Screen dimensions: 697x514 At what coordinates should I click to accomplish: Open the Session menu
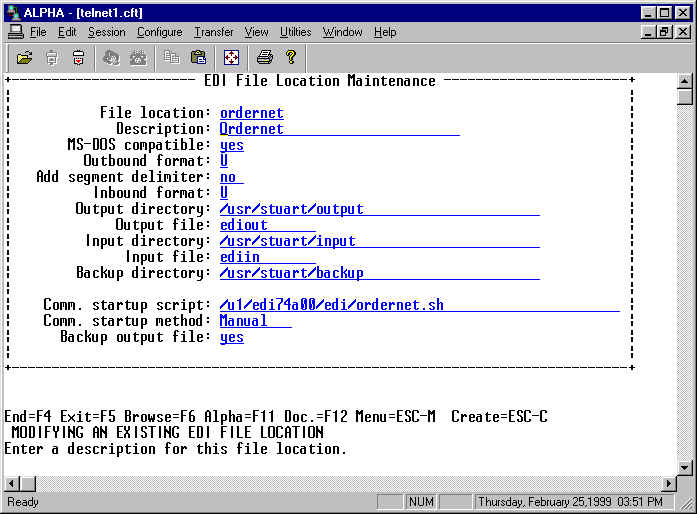107,32
